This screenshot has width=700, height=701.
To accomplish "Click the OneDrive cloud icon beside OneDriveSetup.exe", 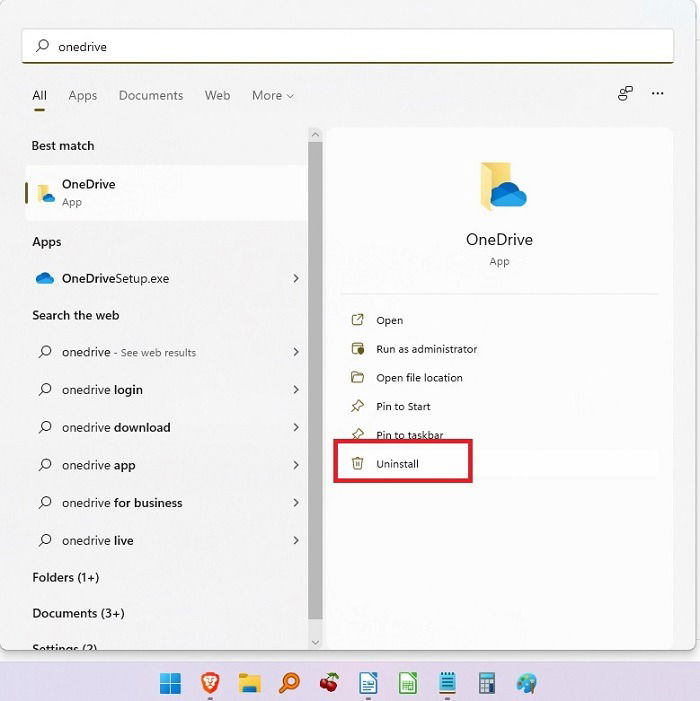I will 45,278.
